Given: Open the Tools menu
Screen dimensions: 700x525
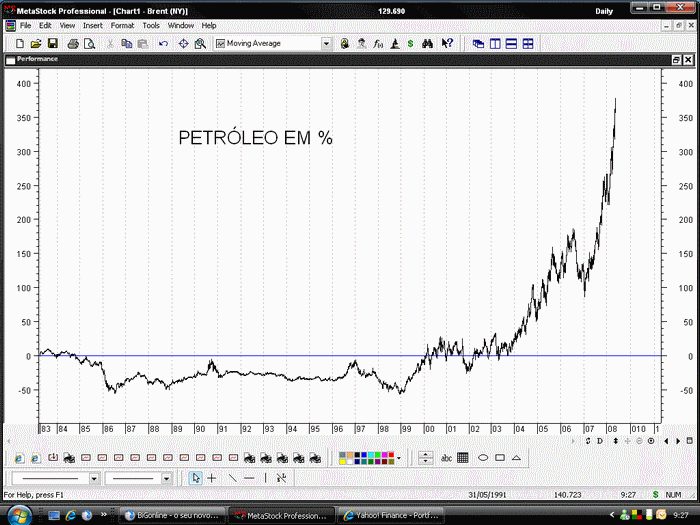Looking at the screenshot, I should pos(151,25).
